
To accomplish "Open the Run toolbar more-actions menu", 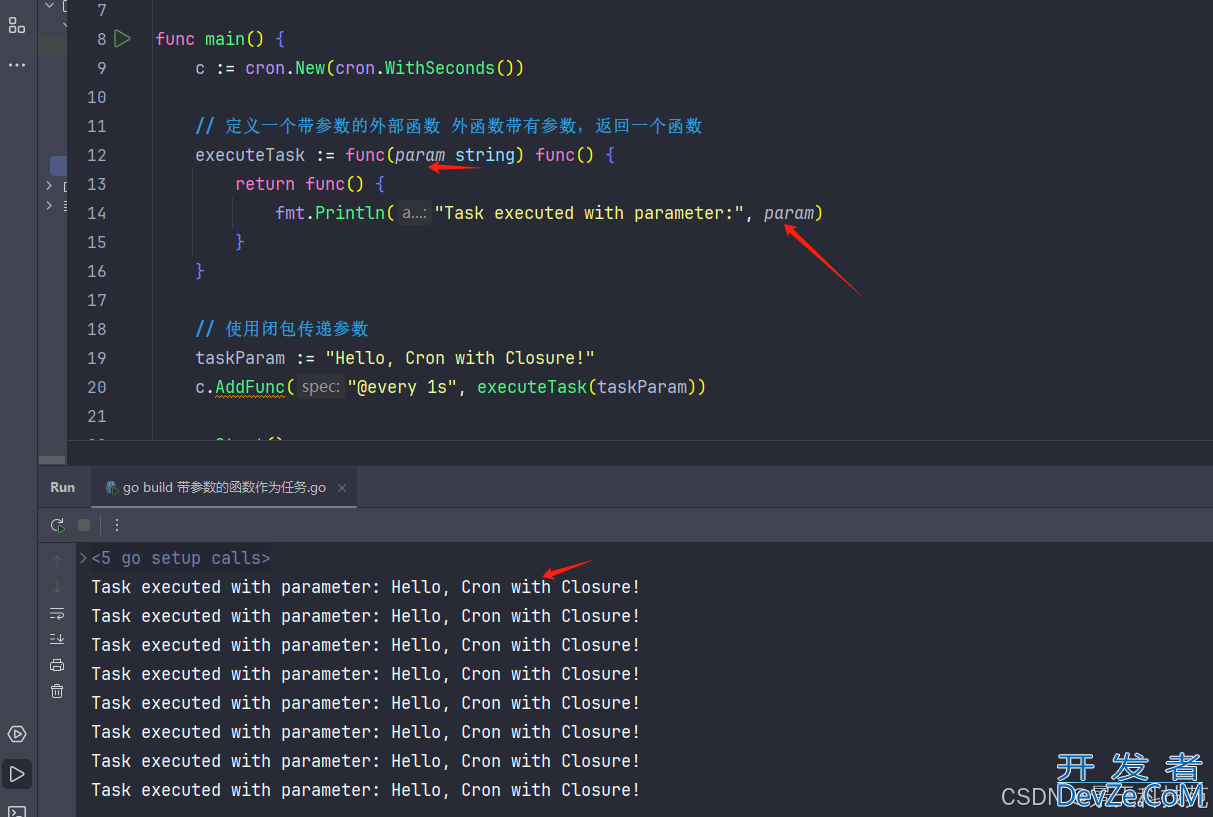I will tap(117, 525).
